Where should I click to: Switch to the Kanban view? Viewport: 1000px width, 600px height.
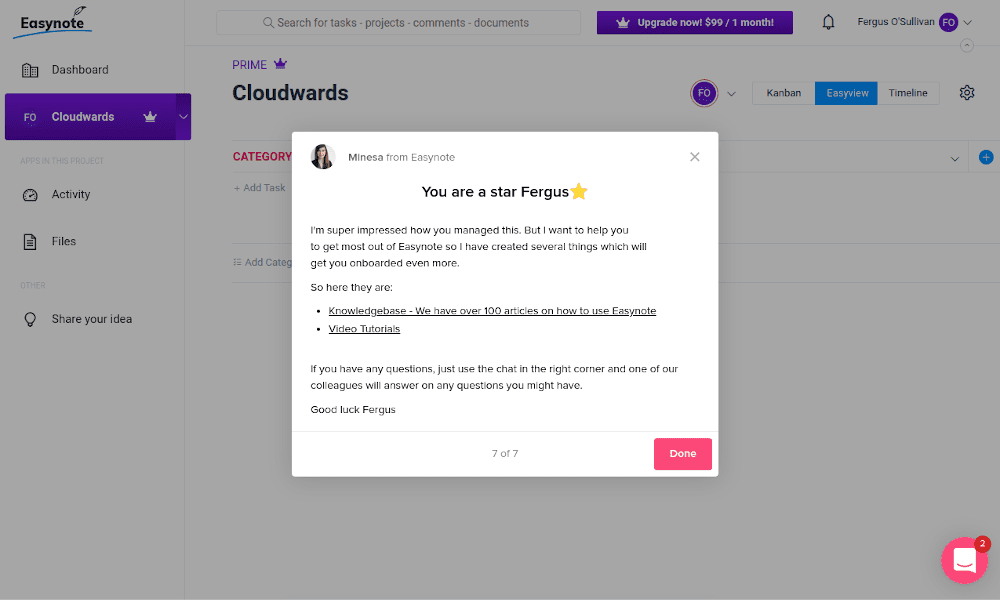coord(783,93)
